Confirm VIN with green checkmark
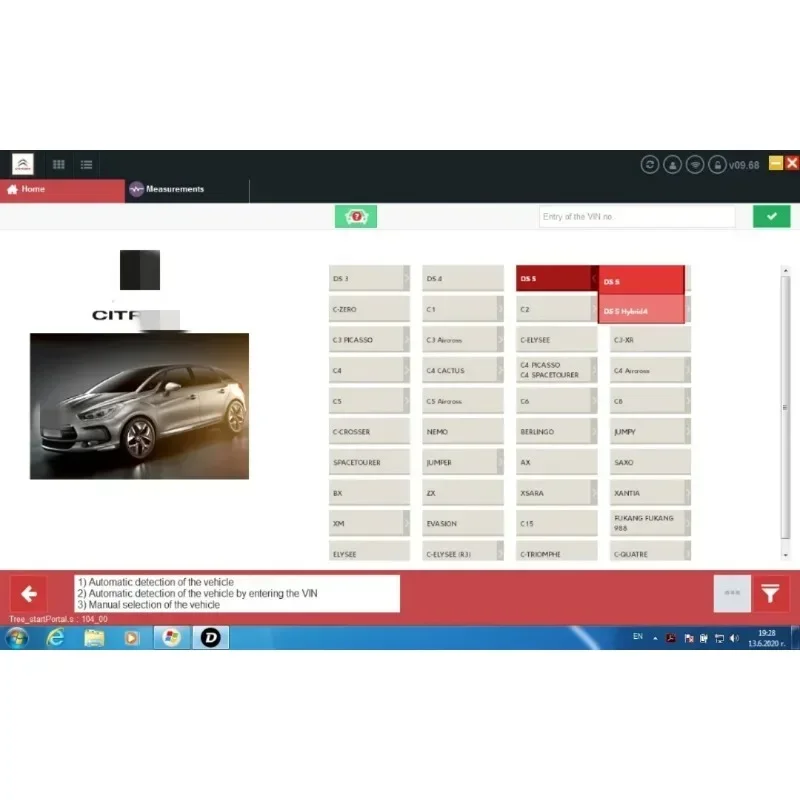 [771, 216]
